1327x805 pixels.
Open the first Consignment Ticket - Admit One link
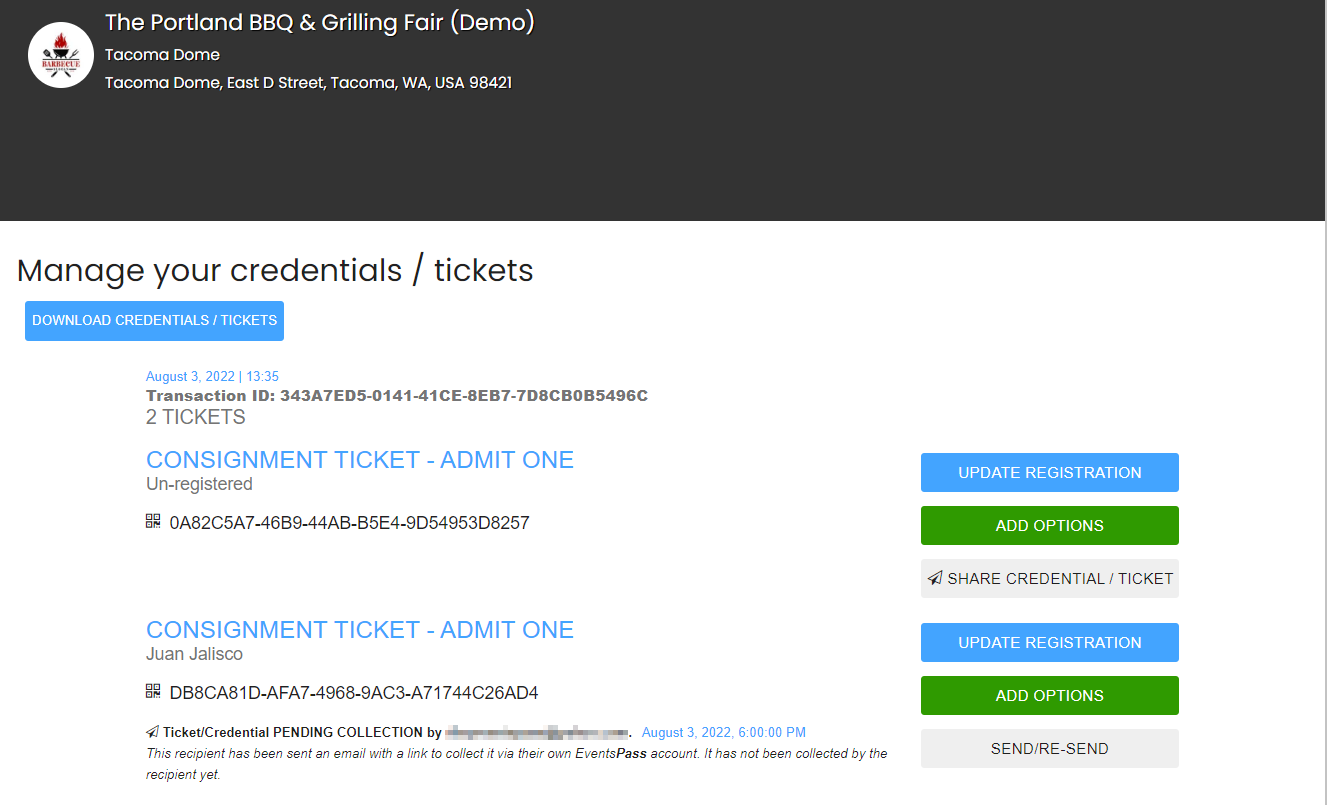pyautogui.click(x=360, y=460)
